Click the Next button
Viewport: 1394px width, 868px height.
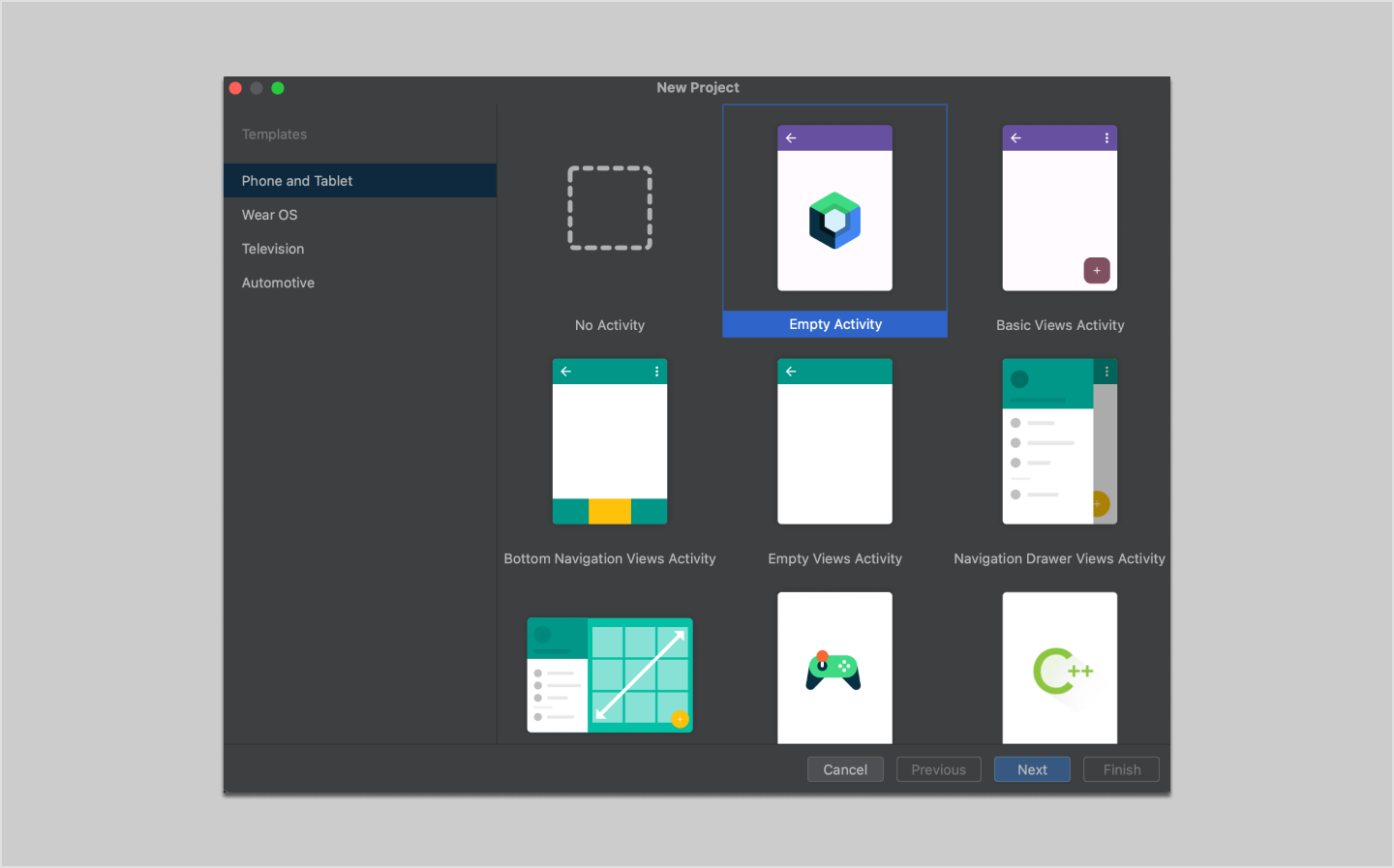(1031, 769)
